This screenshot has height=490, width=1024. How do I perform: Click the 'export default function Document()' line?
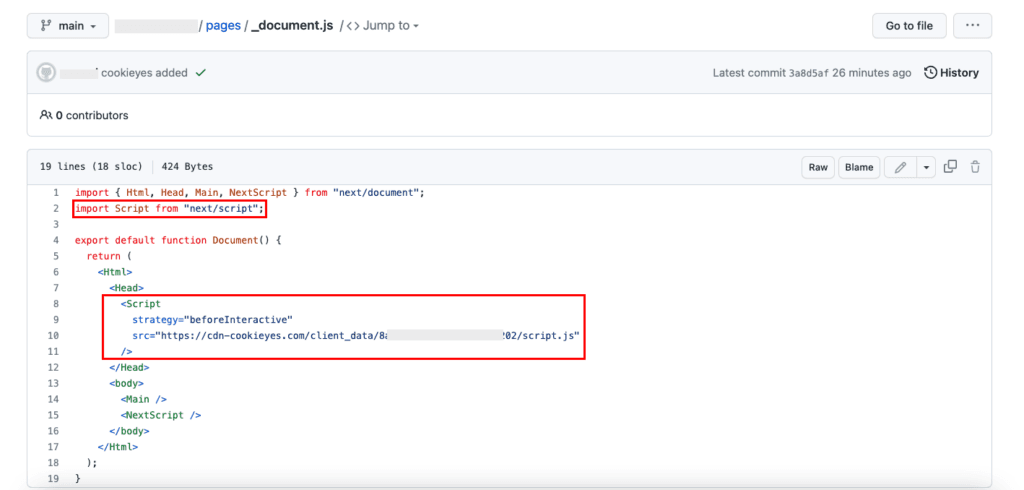178,240
